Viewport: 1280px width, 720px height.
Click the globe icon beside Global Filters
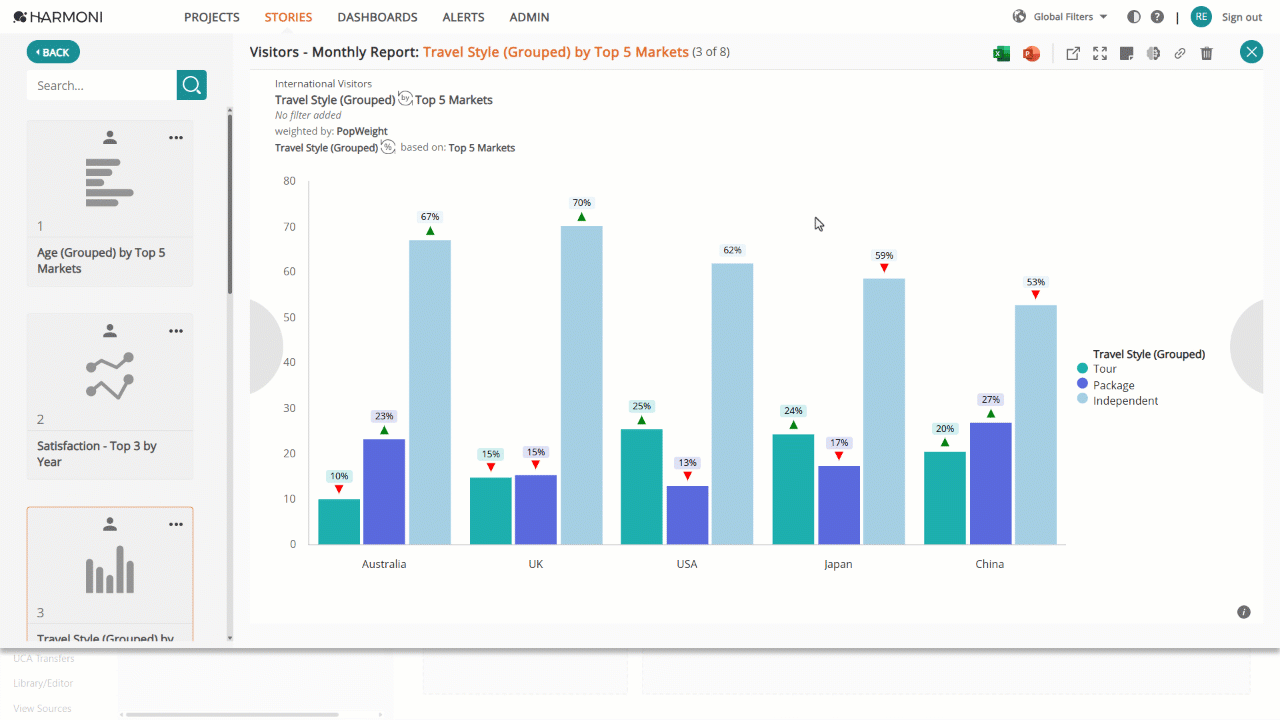1019,16
